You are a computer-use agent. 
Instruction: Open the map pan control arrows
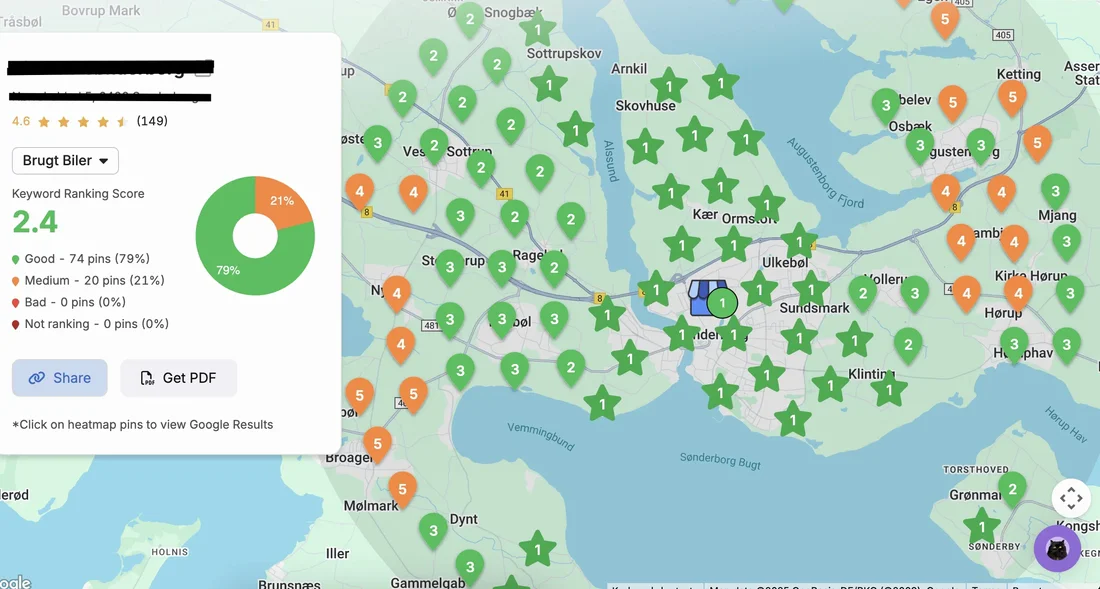click(1071, 499)
